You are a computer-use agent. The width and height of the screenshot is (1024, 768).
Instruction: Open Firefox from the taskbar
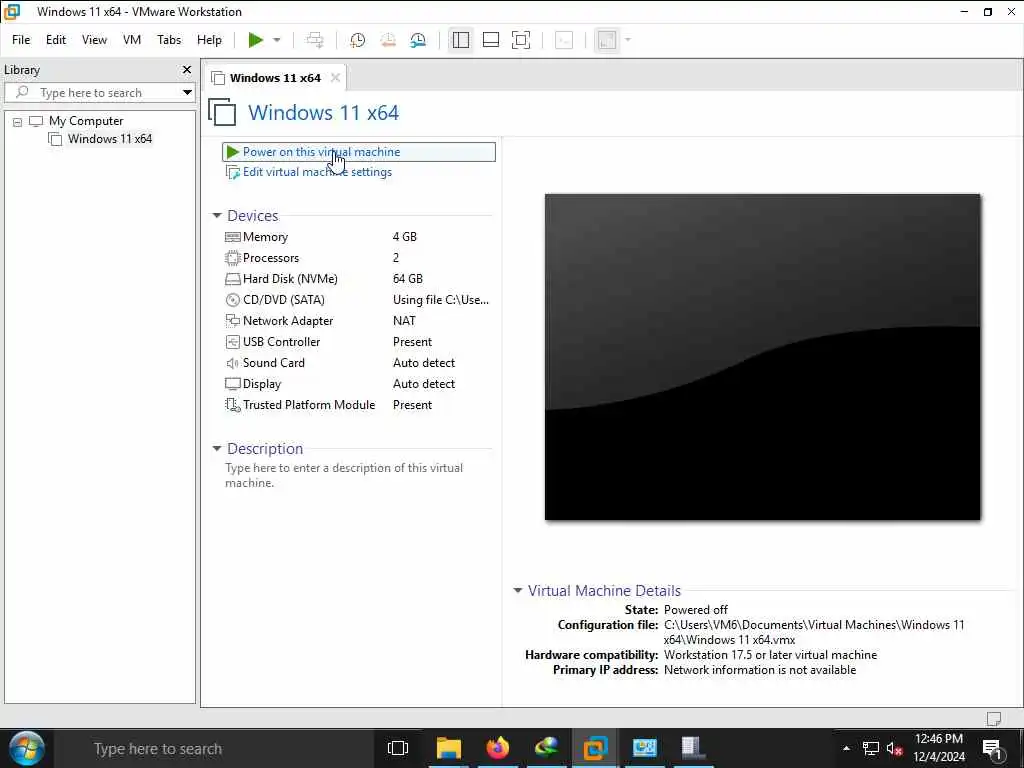click(498, 748)
